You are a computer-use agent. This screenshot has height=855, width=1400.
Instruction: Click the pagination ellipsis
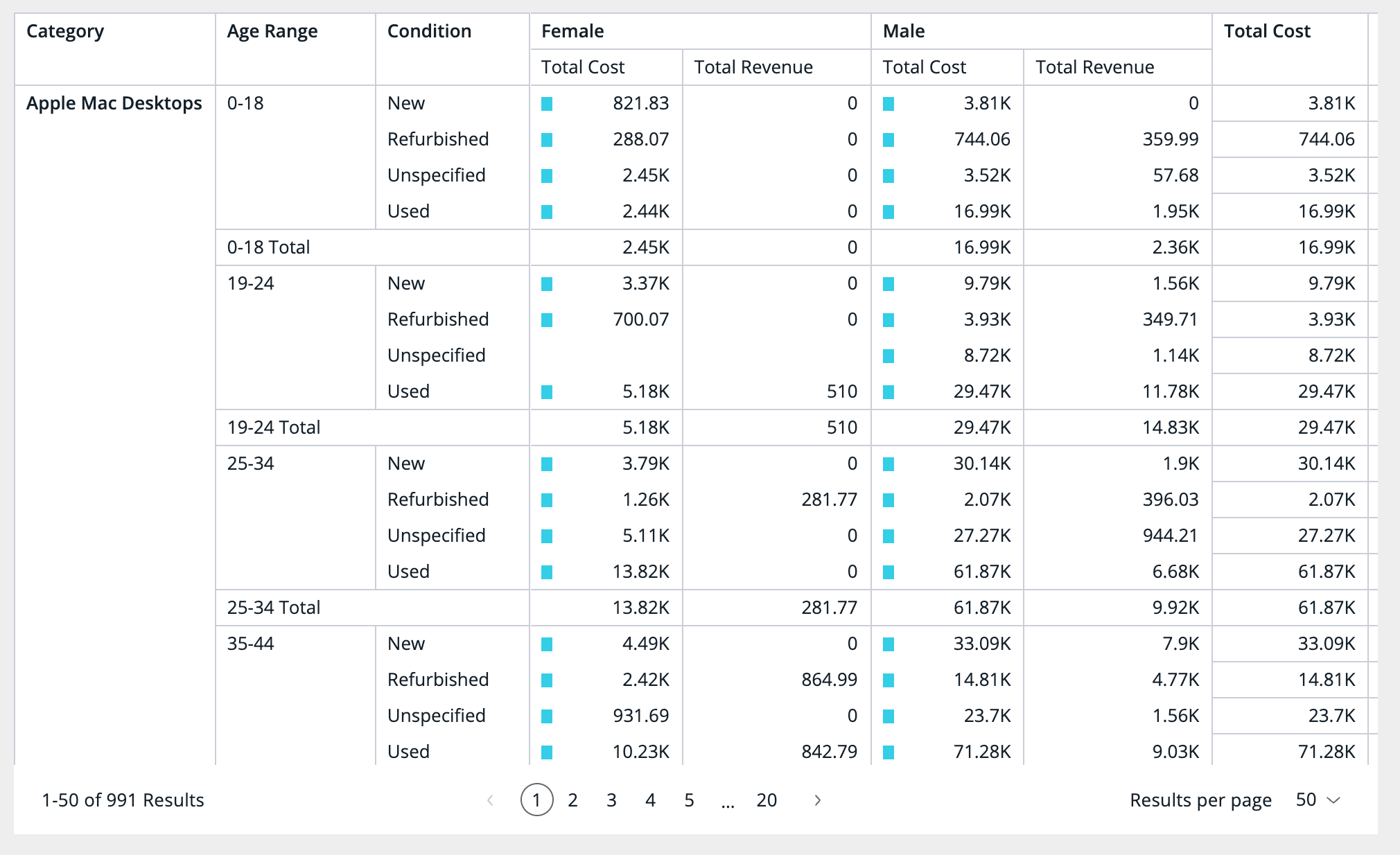(x=728, y=802)
